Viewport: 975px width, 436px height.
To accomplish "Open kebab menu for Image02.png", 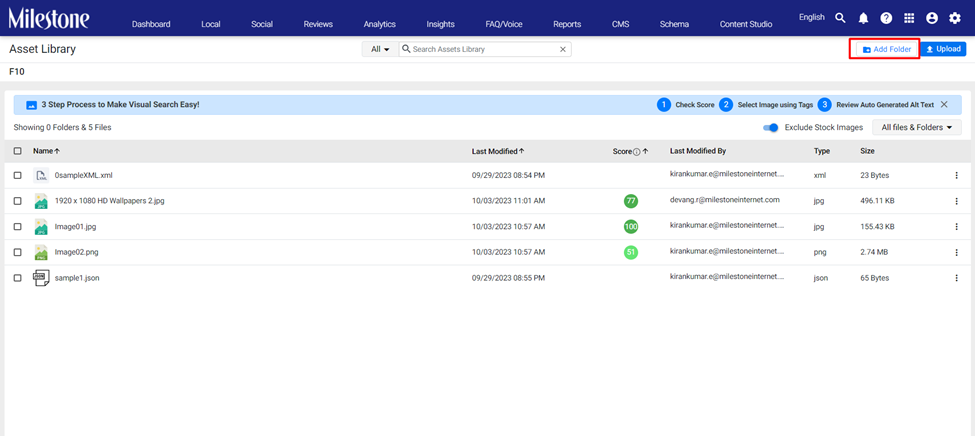I will [x=956, y=253].
